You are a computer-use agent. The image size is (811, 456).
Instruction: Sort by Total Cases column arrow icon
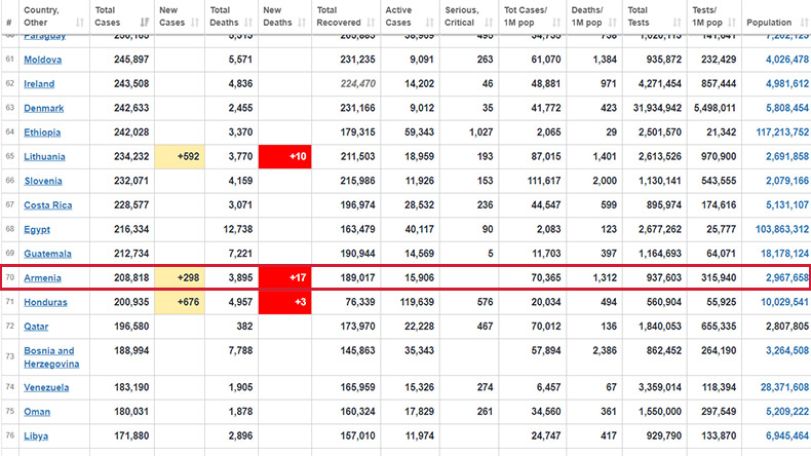tap(145, 22)
